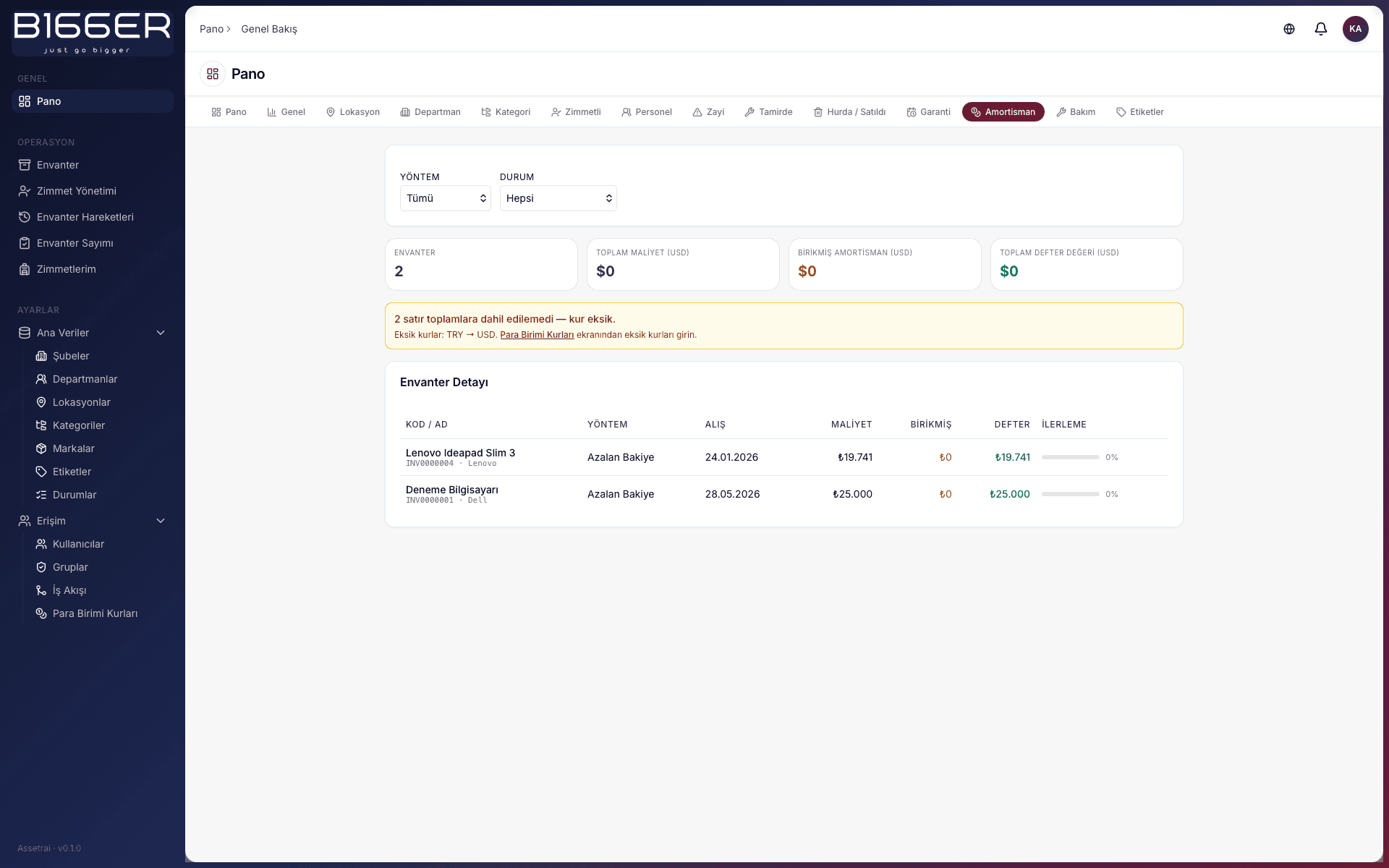
Task: Open notifications bell icon
Action: (1321, 29)
